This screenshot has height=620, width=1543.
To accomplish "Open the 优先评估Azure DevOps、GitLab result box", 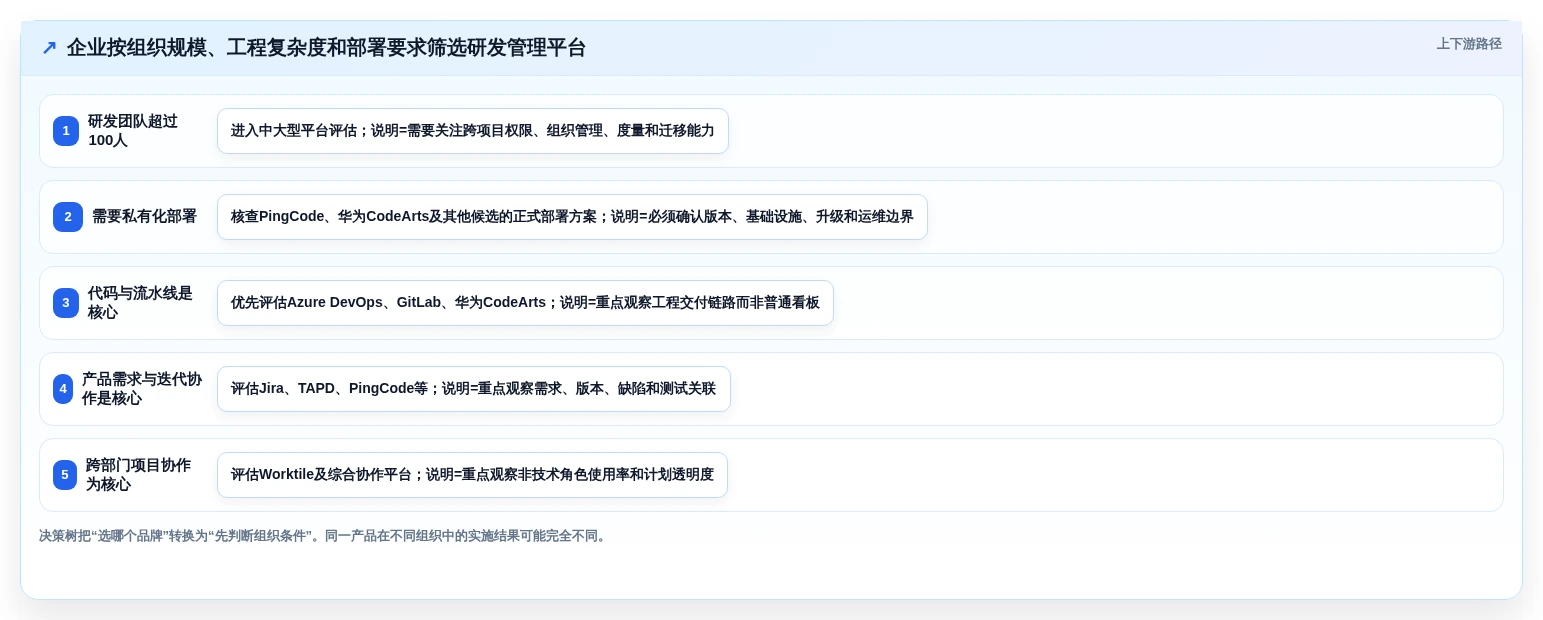I will click(525, 303).
